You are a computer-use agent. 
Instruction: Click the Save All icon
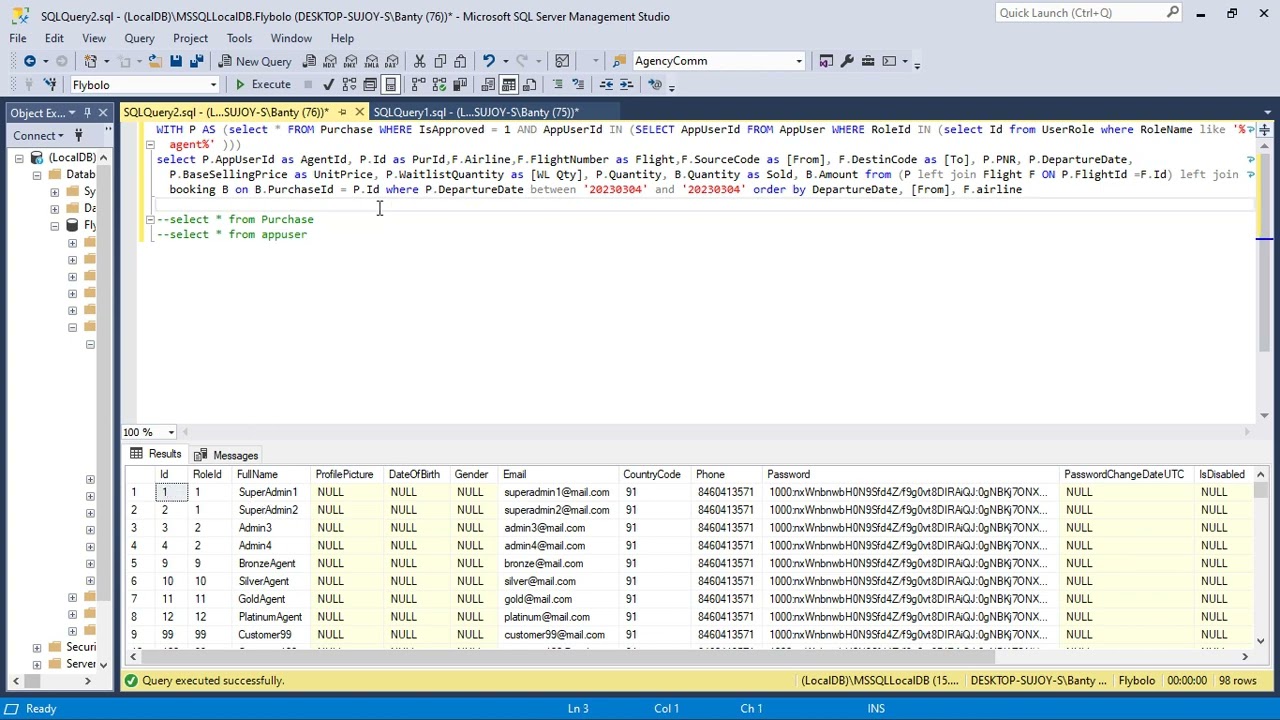(x=197, y=61)
